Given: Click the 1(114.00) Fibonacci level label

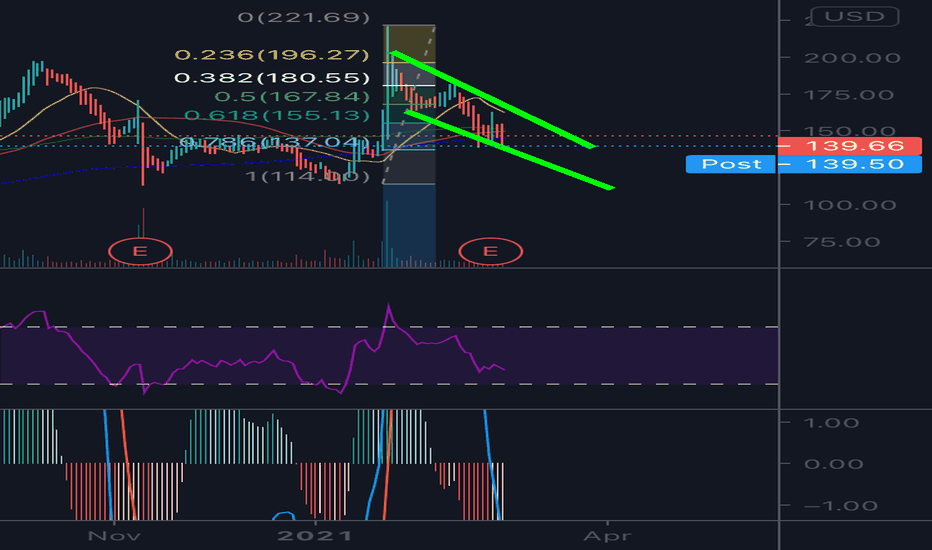Looking at the screenshot, I should [308, 177].
